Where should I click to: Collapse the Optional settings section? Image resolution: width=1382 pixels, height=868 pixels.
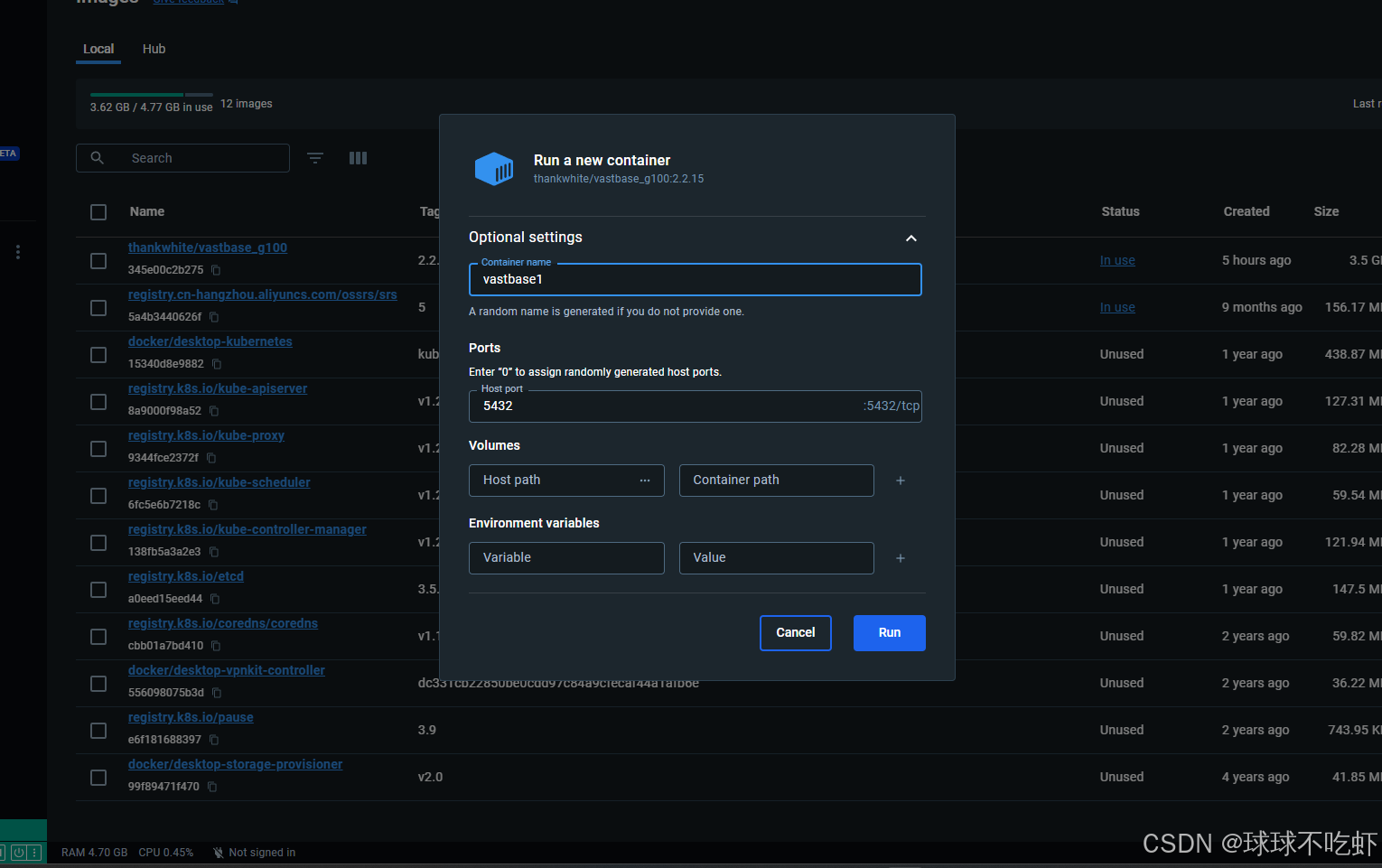click(x=911, y=238)
